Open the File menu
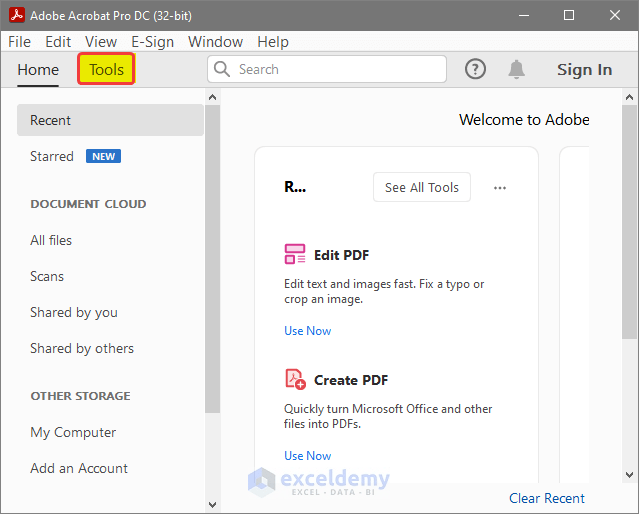This screenshot has height=514, width=639. pyautogui.click(x=19, y=42)
